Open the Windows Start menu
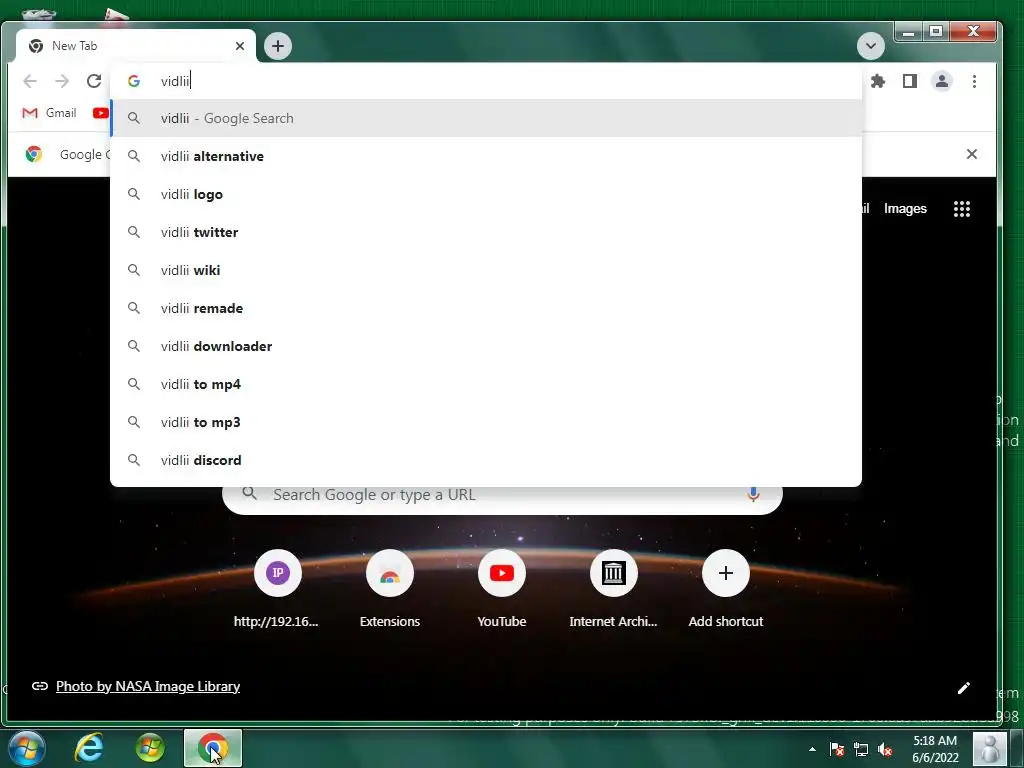1024x768 pixels. tap(27, 748)
